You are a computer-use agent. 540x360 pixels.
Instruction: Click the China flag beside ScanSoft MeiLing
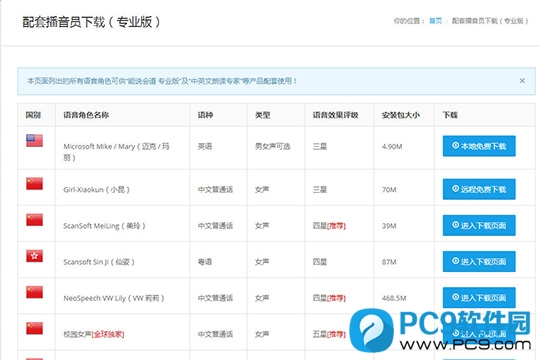coord(34,220)
